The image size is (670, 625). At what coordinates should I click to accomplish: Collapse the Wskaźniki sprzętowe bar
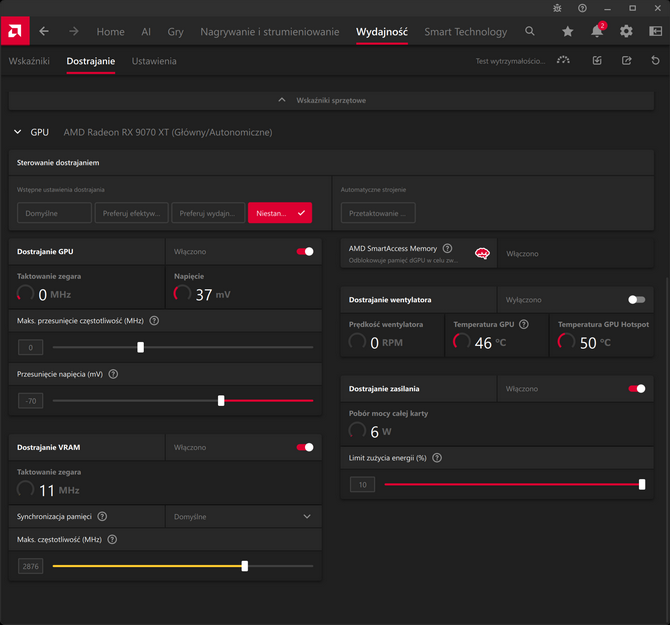pos(331,100)
